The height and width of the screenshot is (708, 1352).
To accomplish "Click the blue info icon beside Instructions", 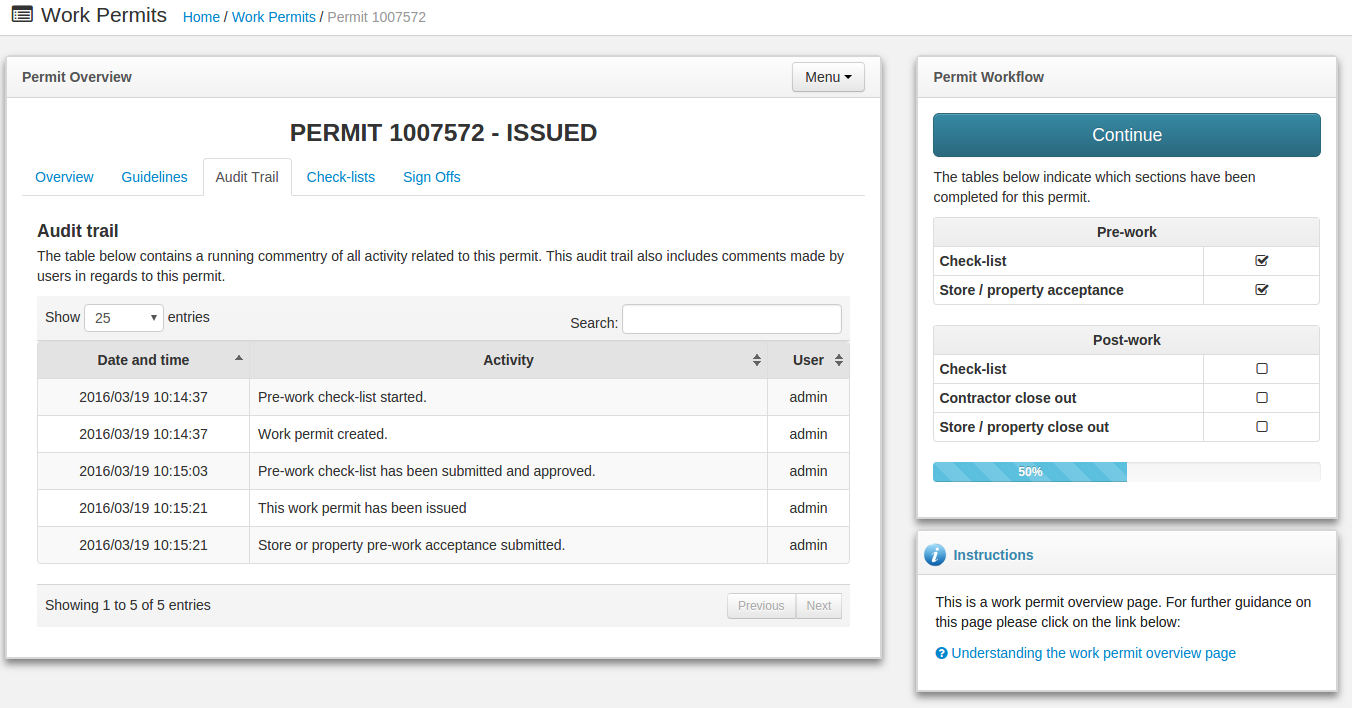I will 935,555.
